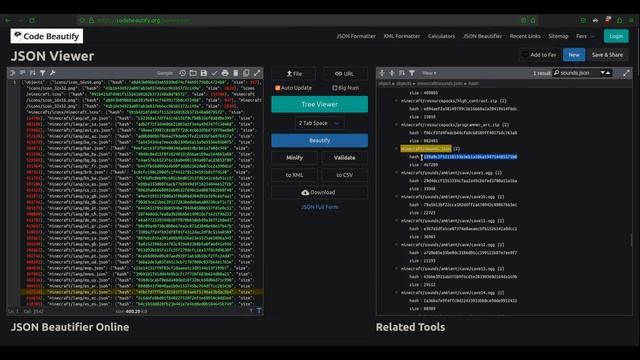Click browser reload icon
The height and width of the screenshot is (360, 640).
point(32,20)
